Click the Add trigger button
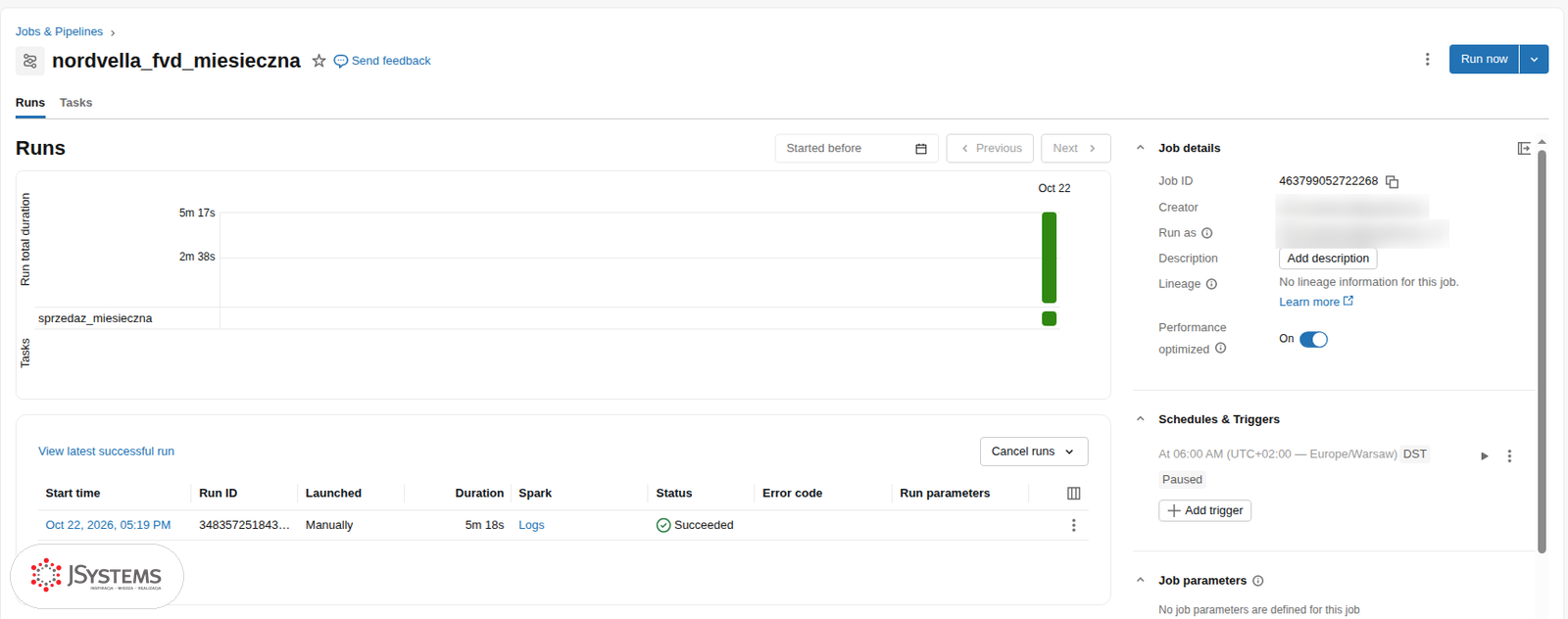This screenshot has width=1568, height=619. (x=1204, y=510)
